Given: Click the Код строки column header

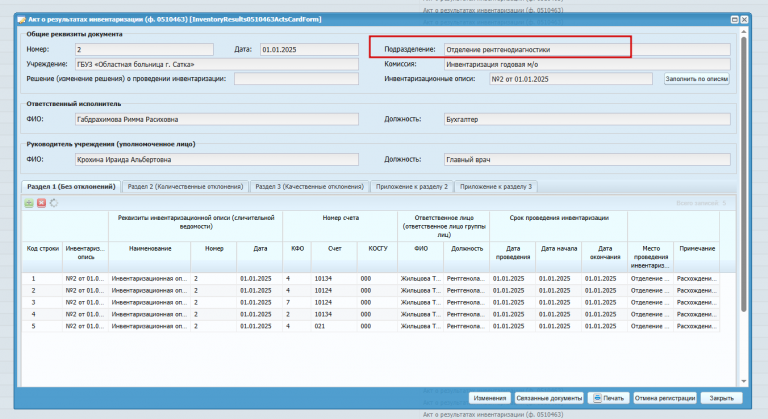Looking at the screenshot, I should point(42,257).
